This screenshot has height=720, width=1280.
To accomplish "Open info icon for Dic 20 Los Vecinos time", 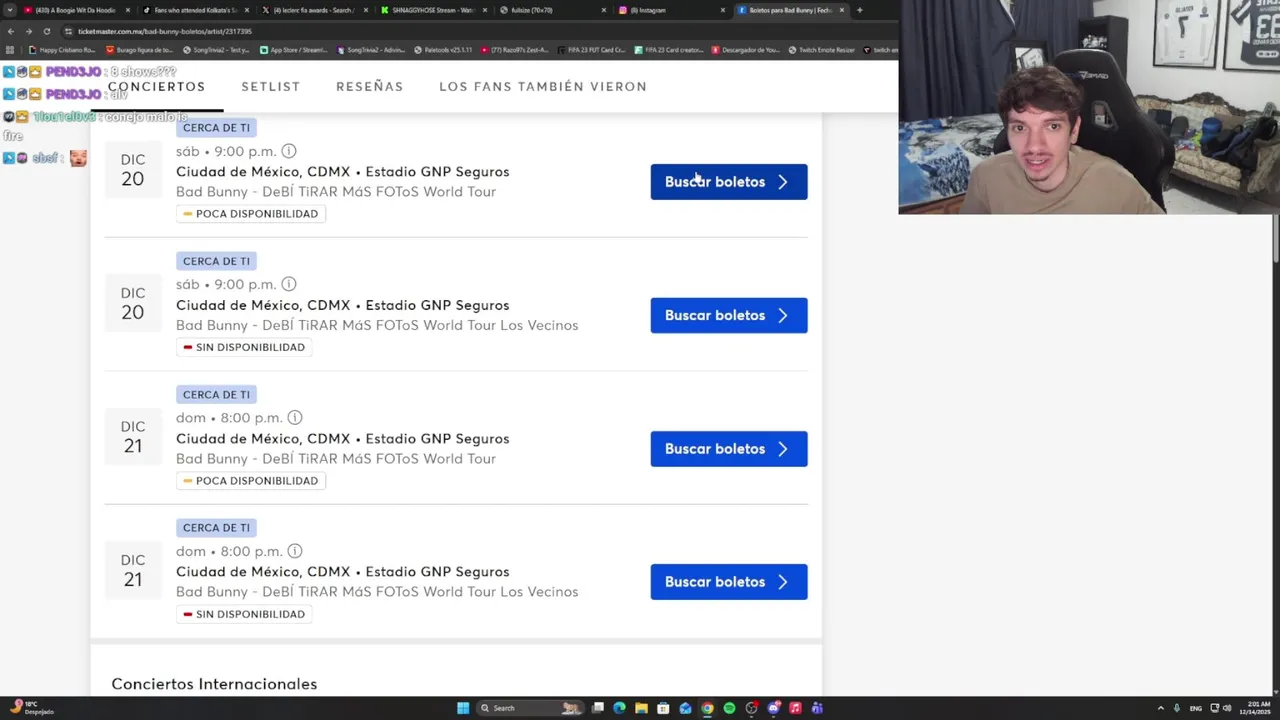I will 288,284.
